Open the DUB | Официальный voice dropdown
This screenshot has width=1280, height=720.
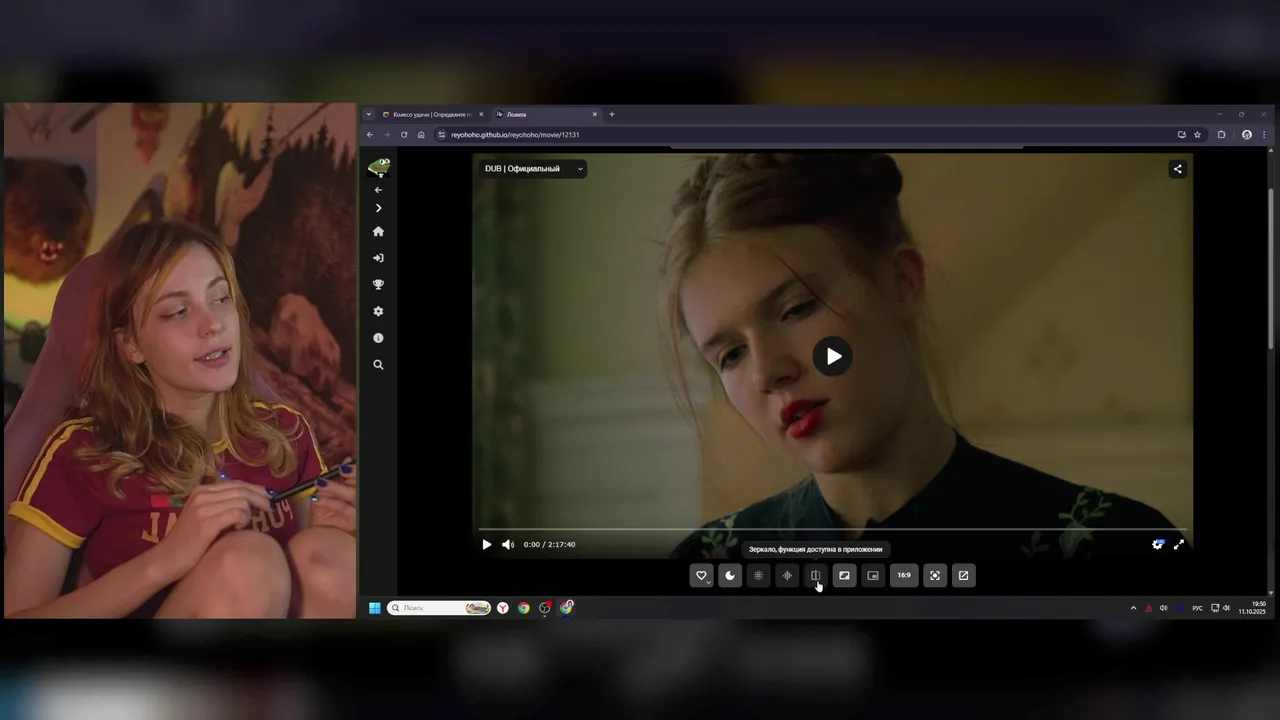click(x=533, y=169)
